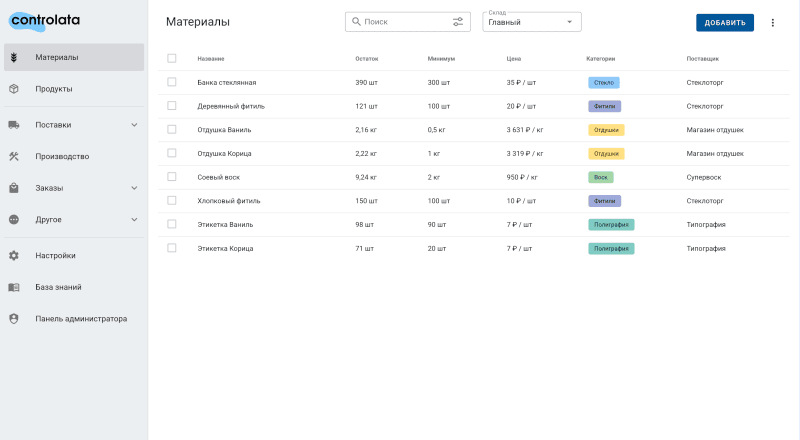Select the Соевый воск row checkbox
This screenshot has width=800, height=440.
[x=172, y=177]
